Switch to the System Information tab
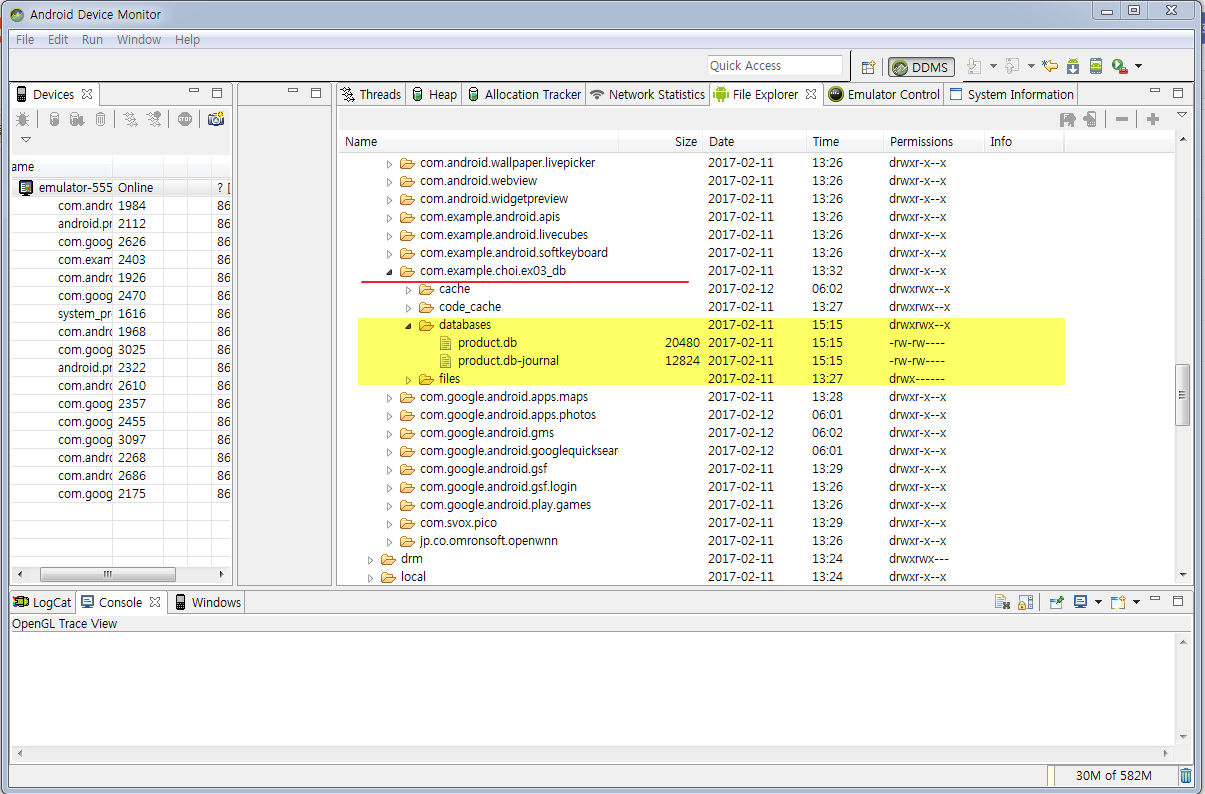This screenshot has height=794, width=1205. click(x=1011, y=94)
